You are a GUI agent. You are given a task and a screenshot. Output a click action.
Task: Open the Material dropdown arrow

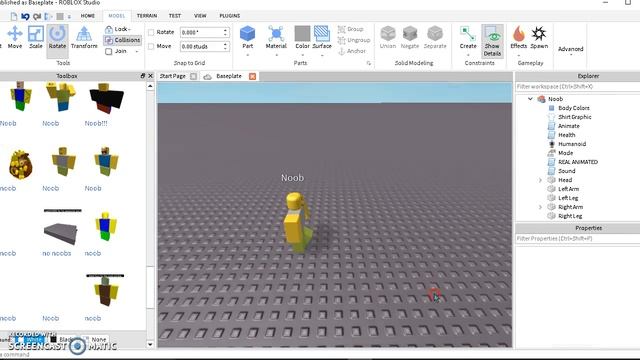[x=276, y=55]
